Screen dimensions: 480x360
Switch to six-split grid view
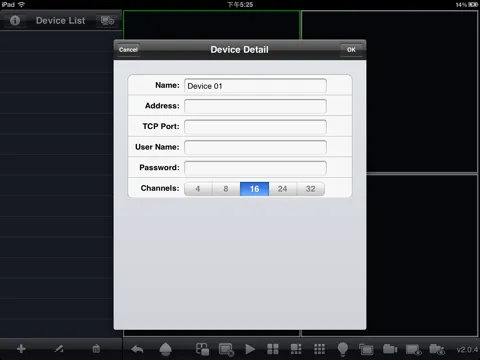(296, 349)
